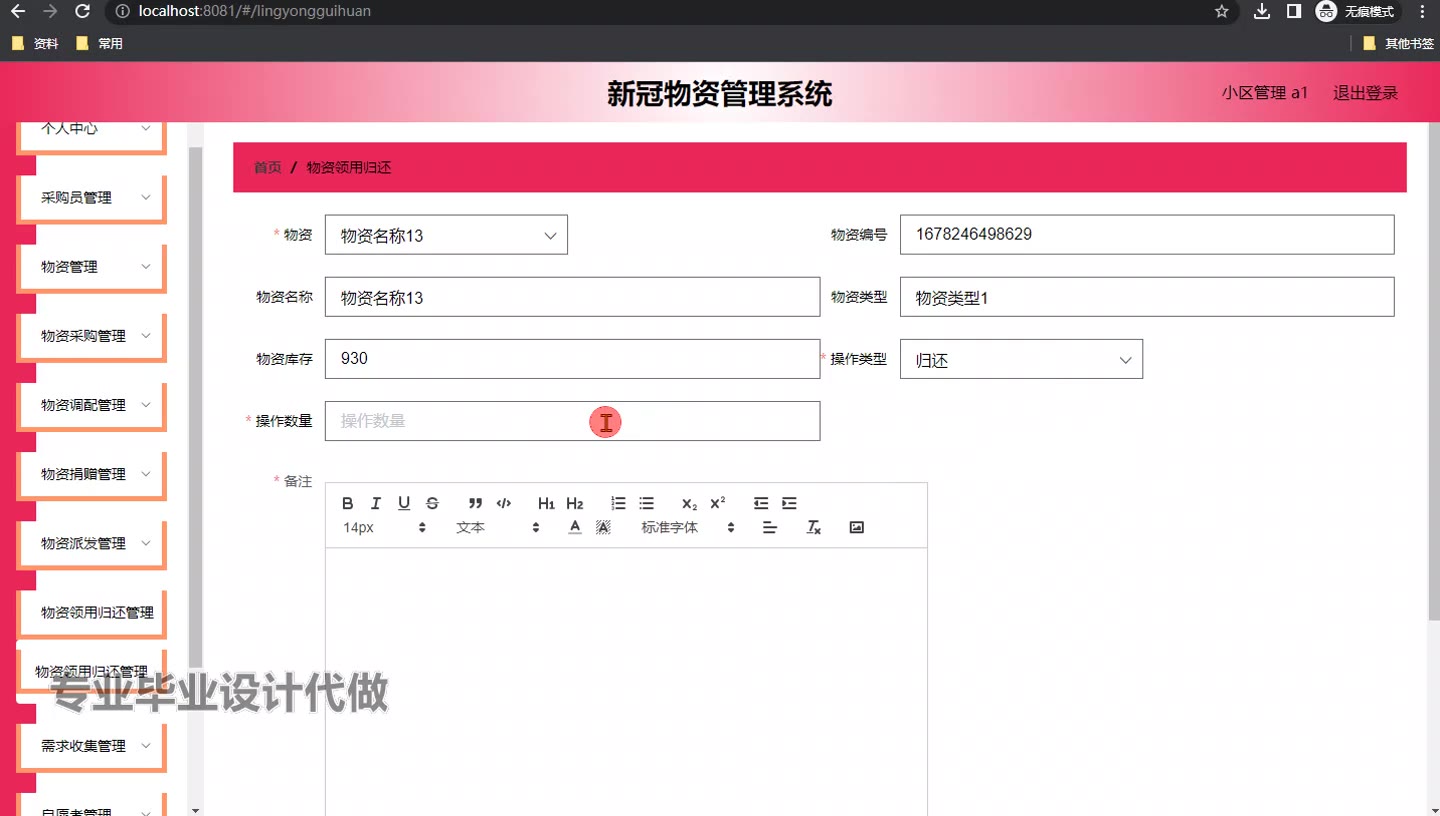The width and height of the screenshot is (1440, 816).
Task: Click the 退出登录 logout link
Action: tap(1365, 93)
